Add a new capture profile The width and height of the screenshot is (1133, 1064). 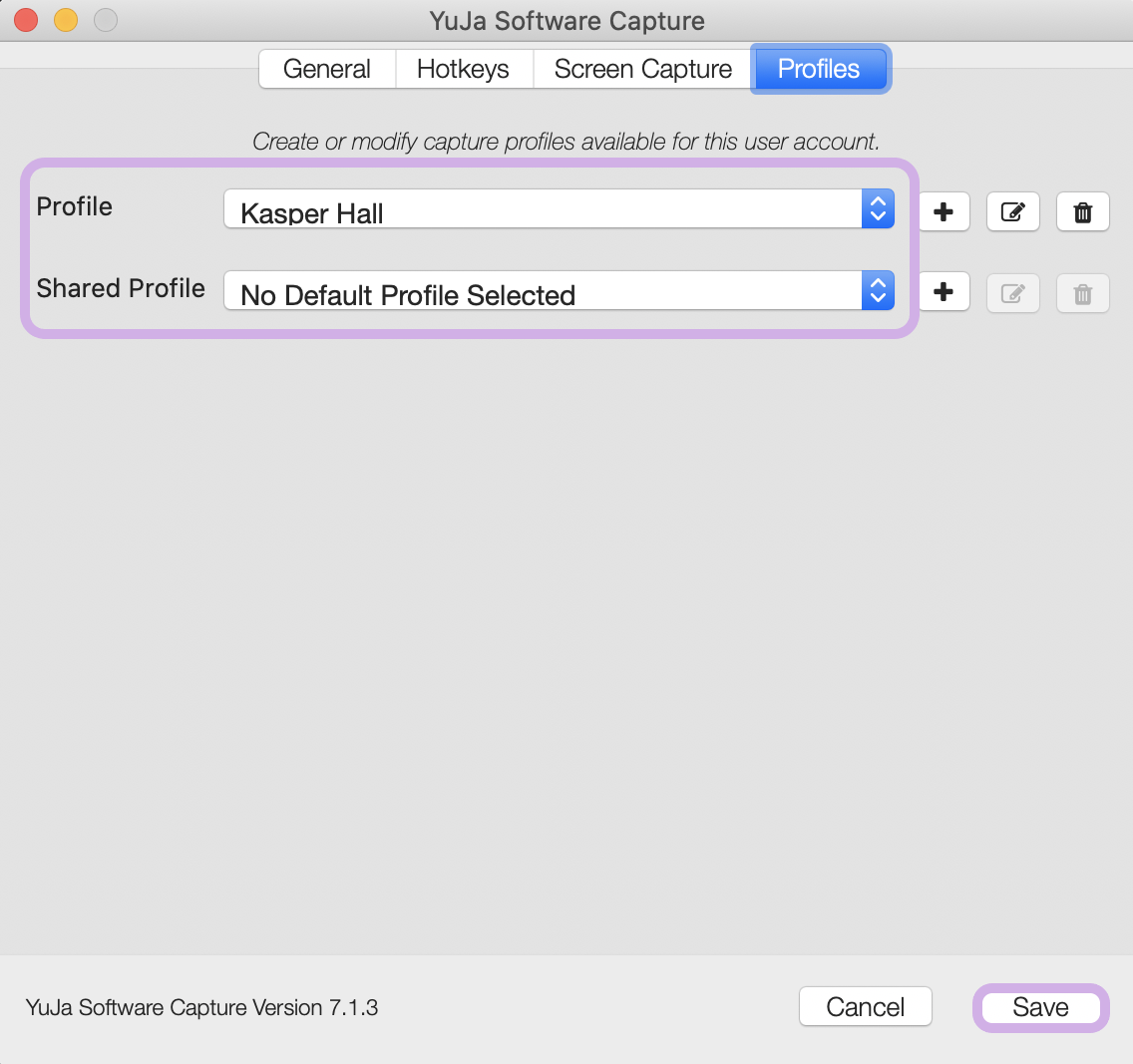tap(943, 211)
